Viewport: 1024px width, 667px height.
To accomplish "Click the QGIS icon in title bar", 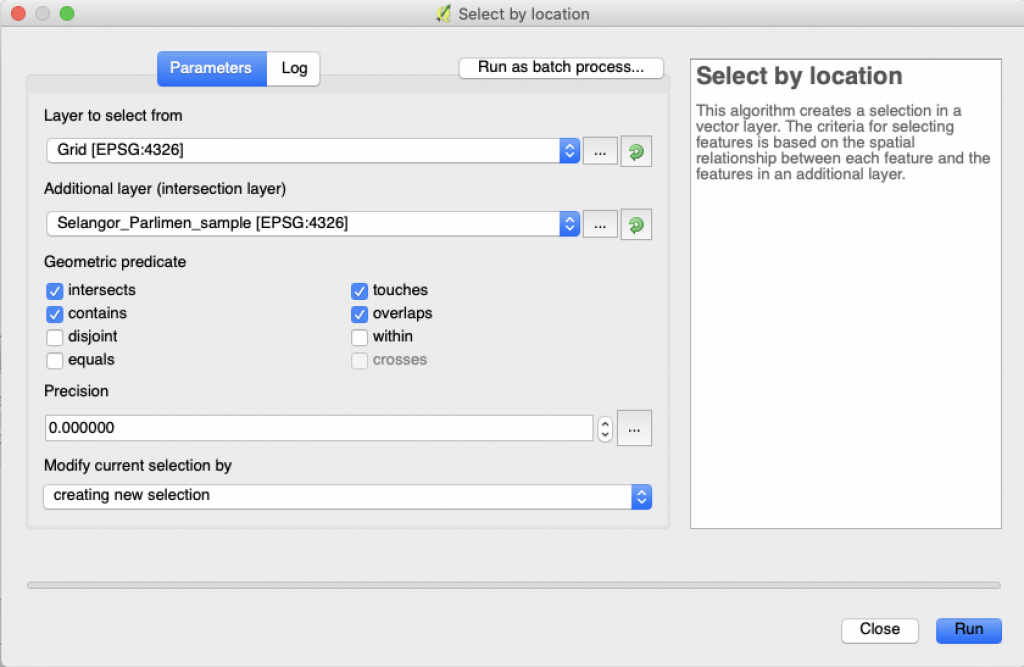I will [x=444, y=14].
